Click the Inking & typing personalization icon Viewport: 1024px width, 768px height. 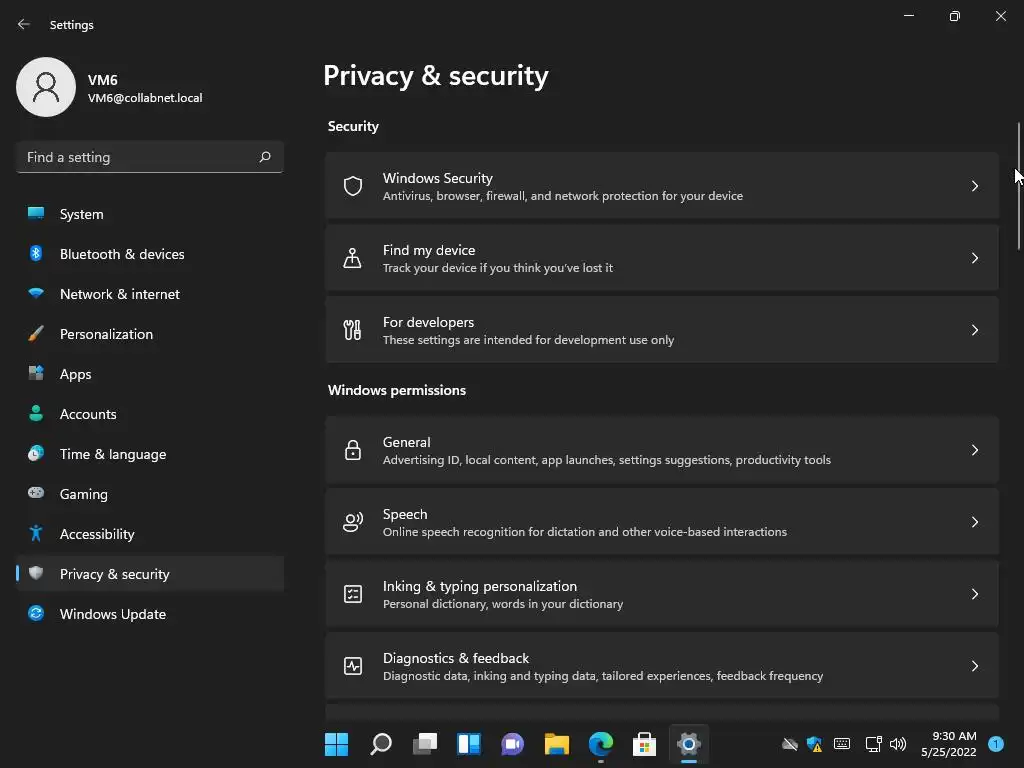353,594
